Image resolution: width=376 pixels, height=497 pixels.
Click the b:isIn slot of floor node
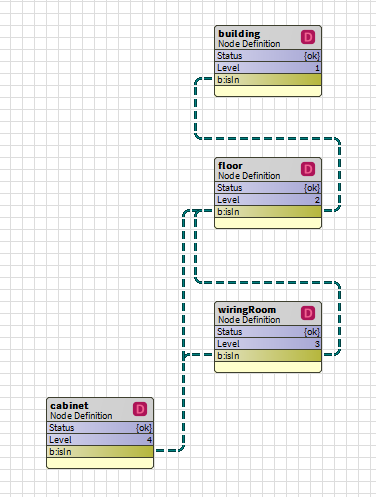pos(268,212)
